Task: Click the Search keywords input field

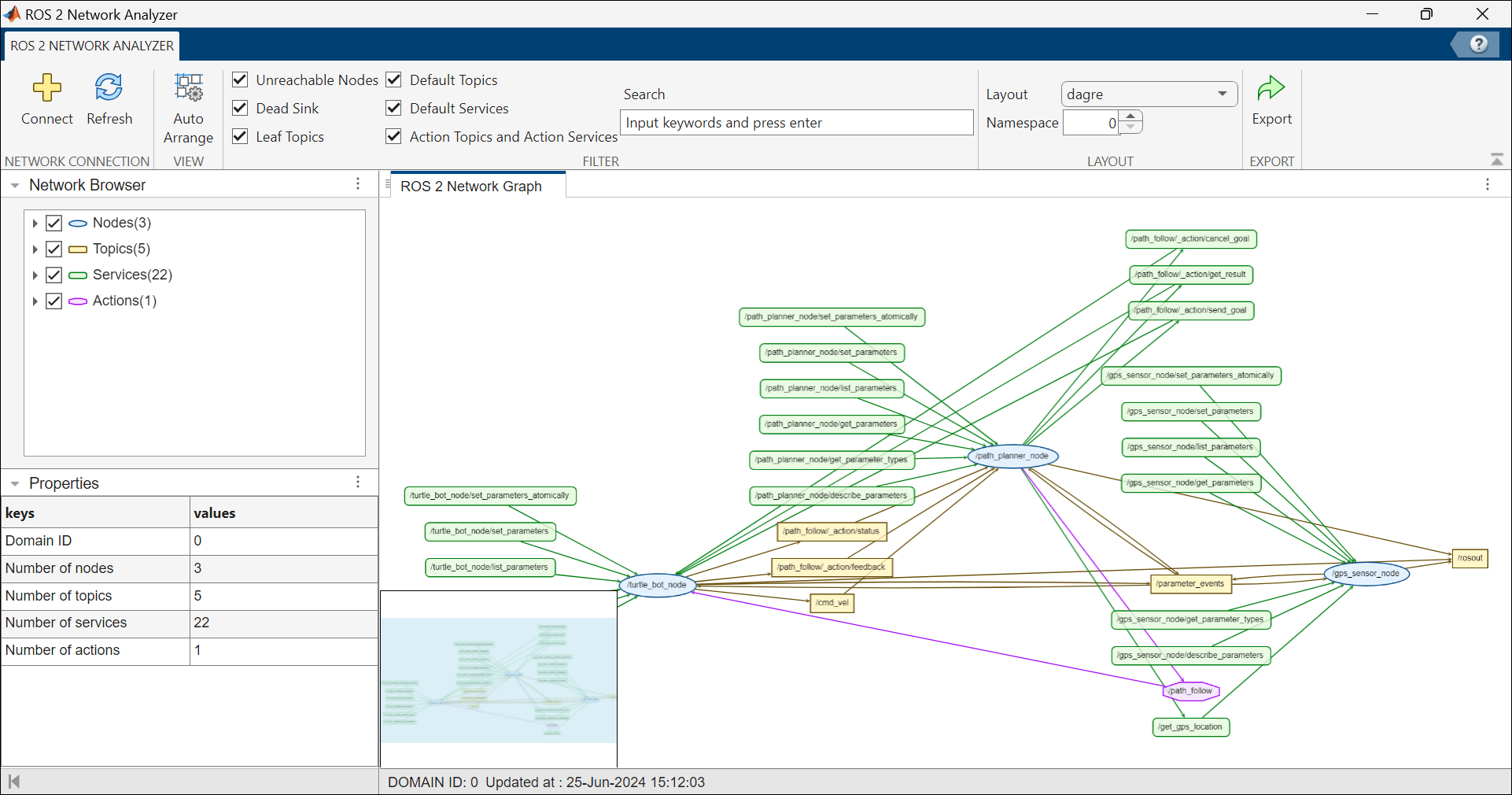Action: (x=797, y=123)
